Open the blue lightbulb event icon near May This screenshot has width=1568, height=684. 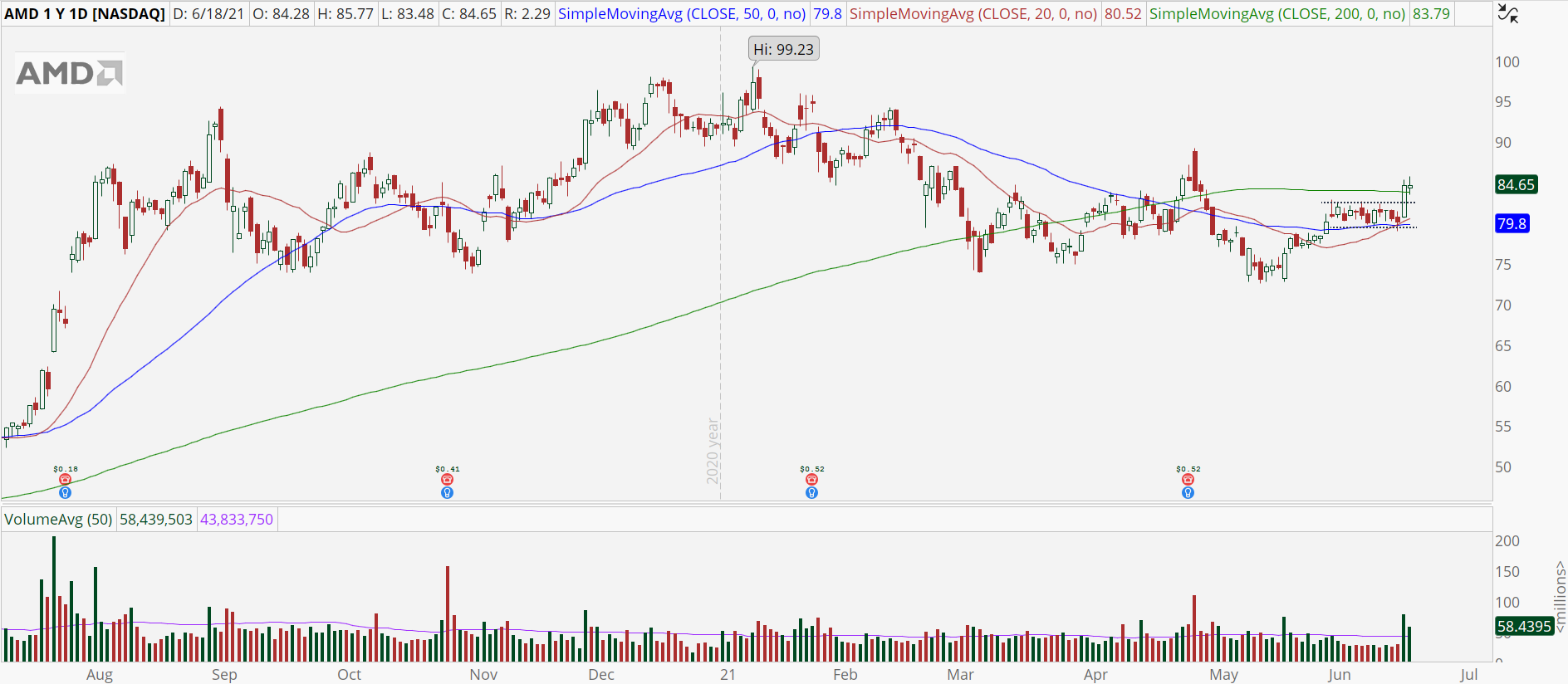(x=1188, y=493)
